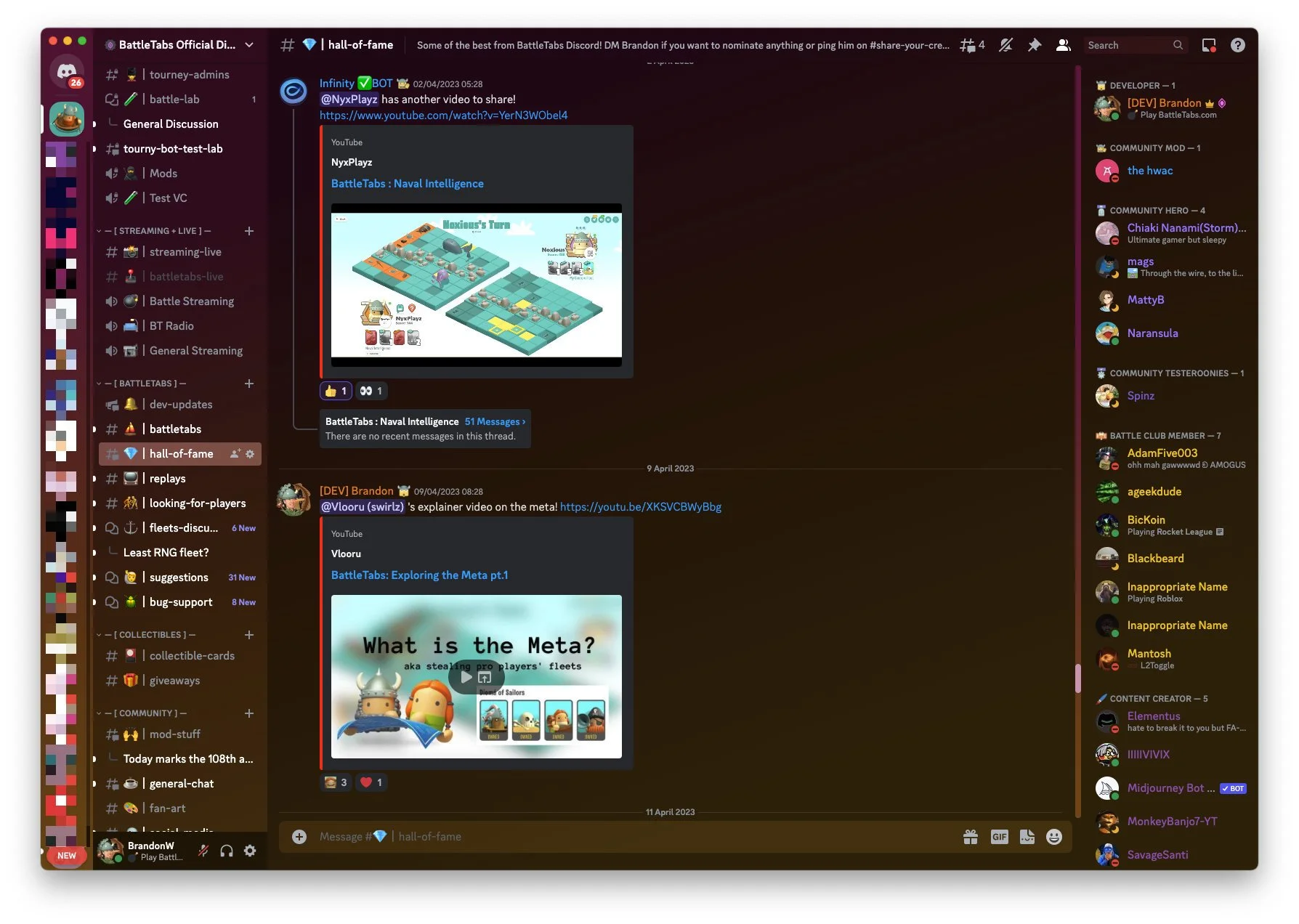Open the YouTube link for Exploring the Meta
1299x924 pixels.
click(x=641, y=507)
